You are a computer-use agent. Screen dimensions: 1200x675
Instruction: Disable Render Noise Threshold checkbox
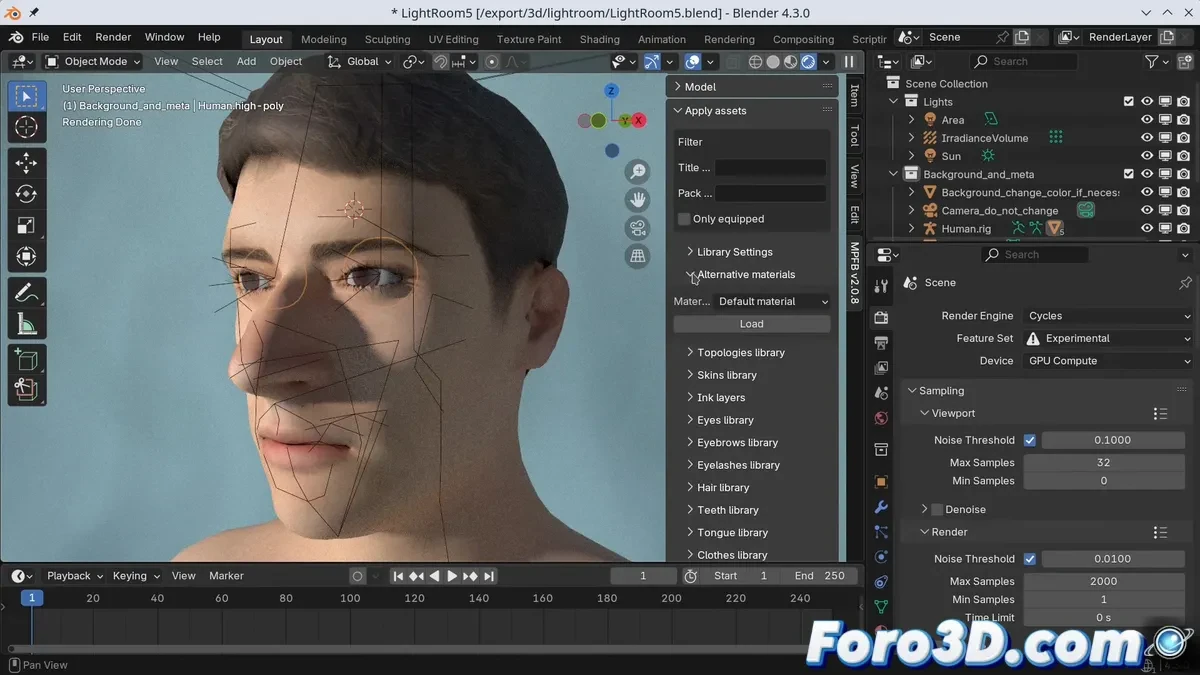click(1030, 559)
